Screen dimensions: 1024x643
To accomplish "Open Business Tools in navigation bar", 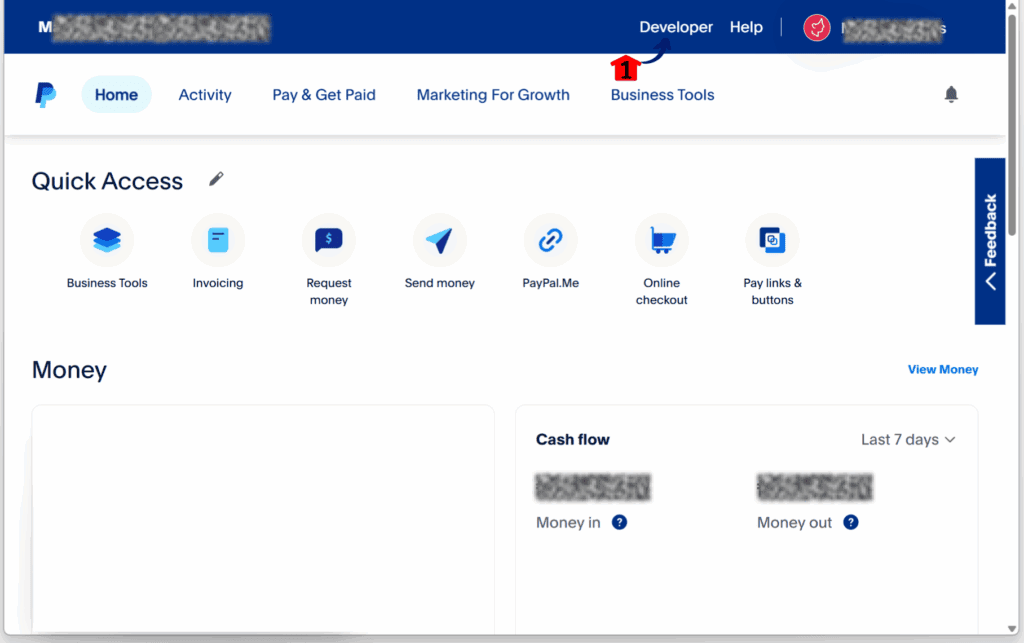I will point(662,95).
